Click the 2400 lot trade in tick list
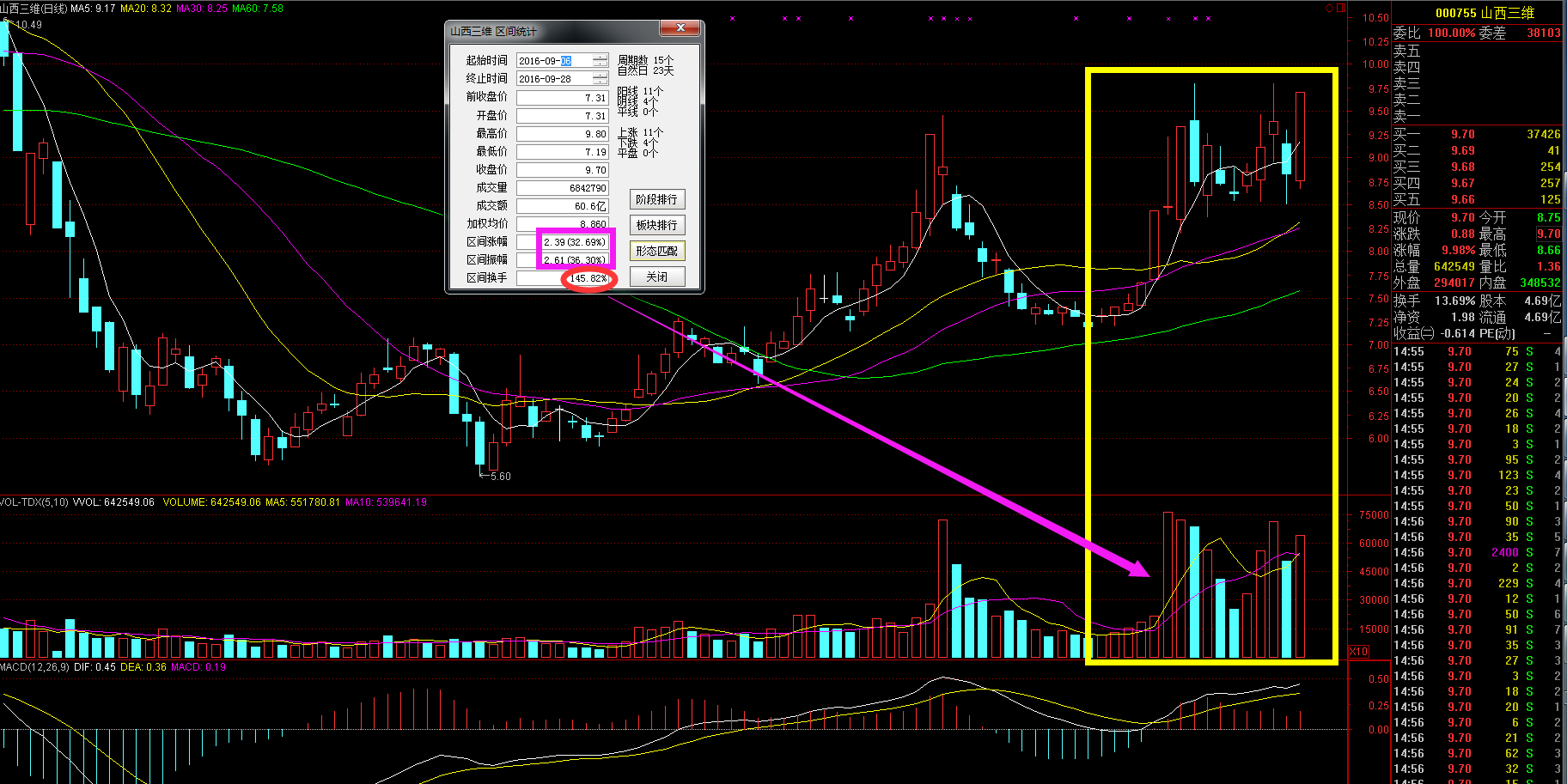1567x784 pixels. tap(1505, 553)
